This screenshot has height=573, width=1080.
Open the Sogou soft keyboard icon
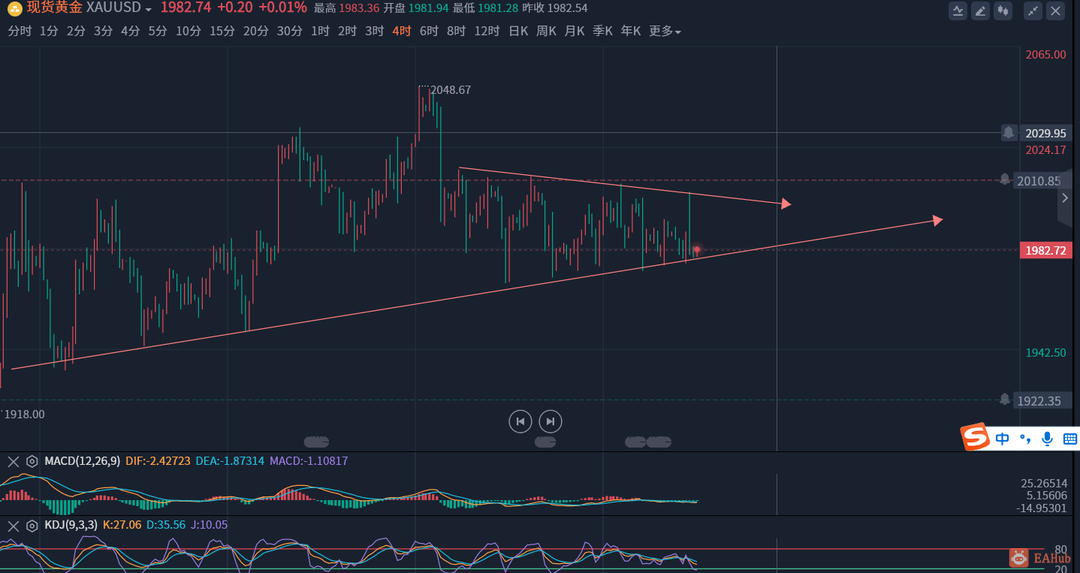click(x=1070, y=439)
